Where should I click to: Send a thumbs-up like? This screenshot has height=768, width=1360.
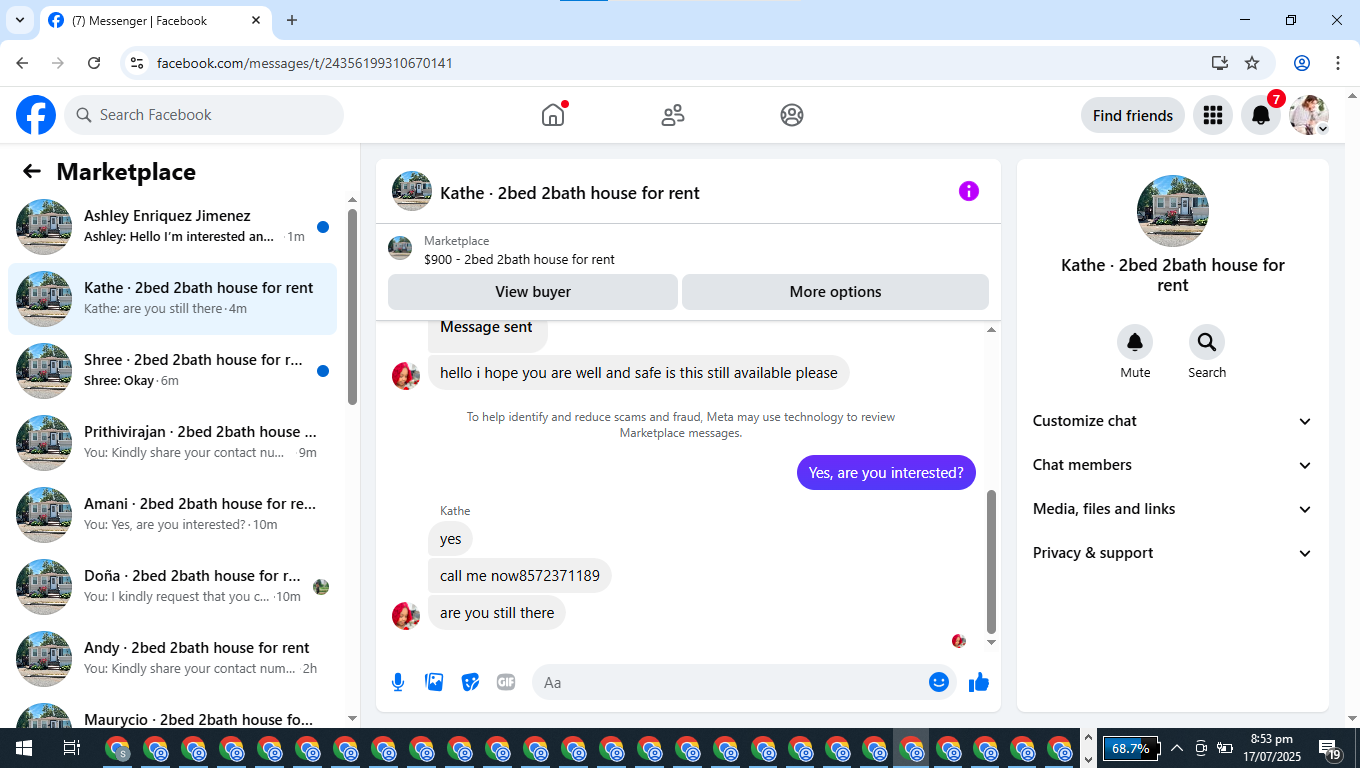coord(979,682)
